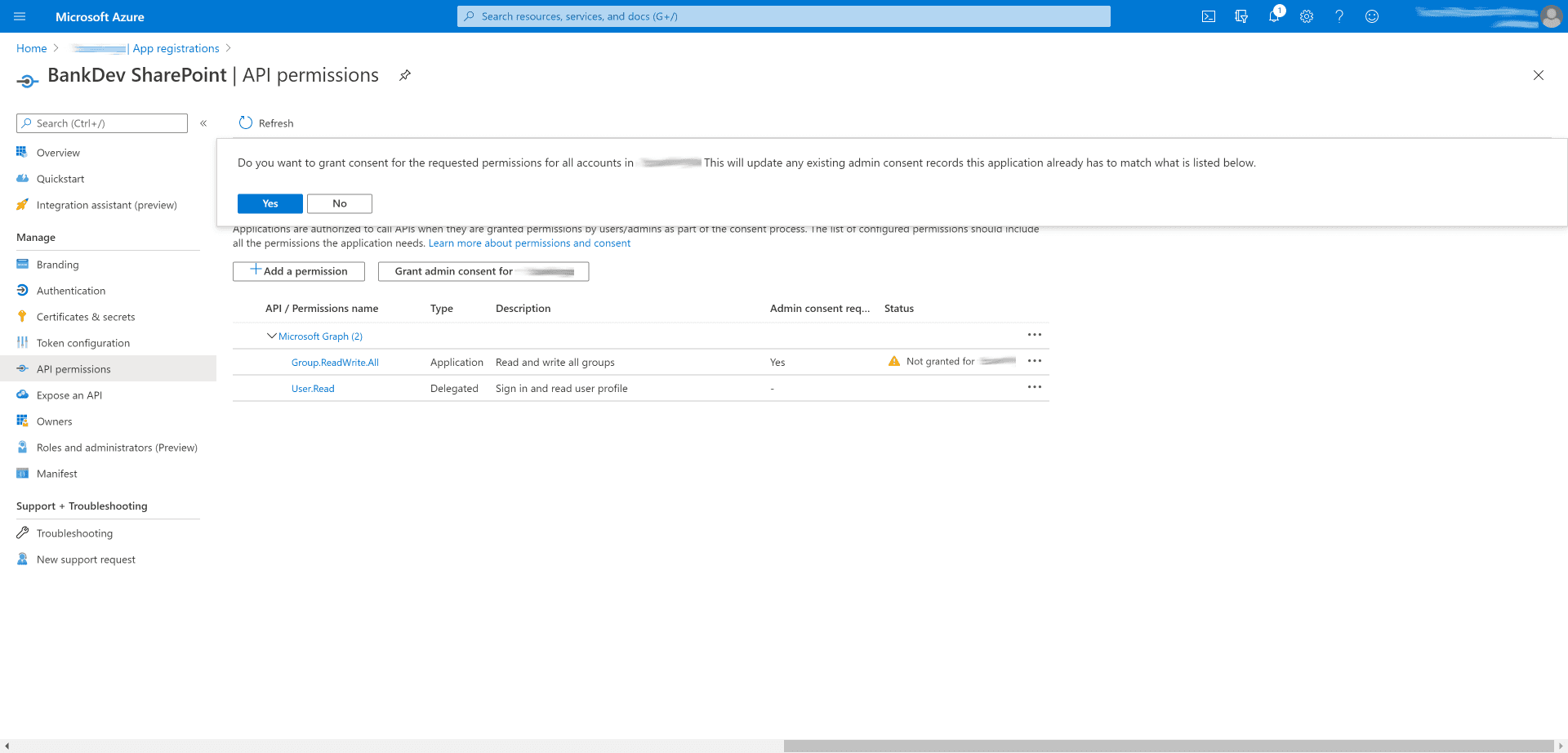Click the Troubleshooting wrench icon
1568x753 pixels.
click(x=22, y=532)
